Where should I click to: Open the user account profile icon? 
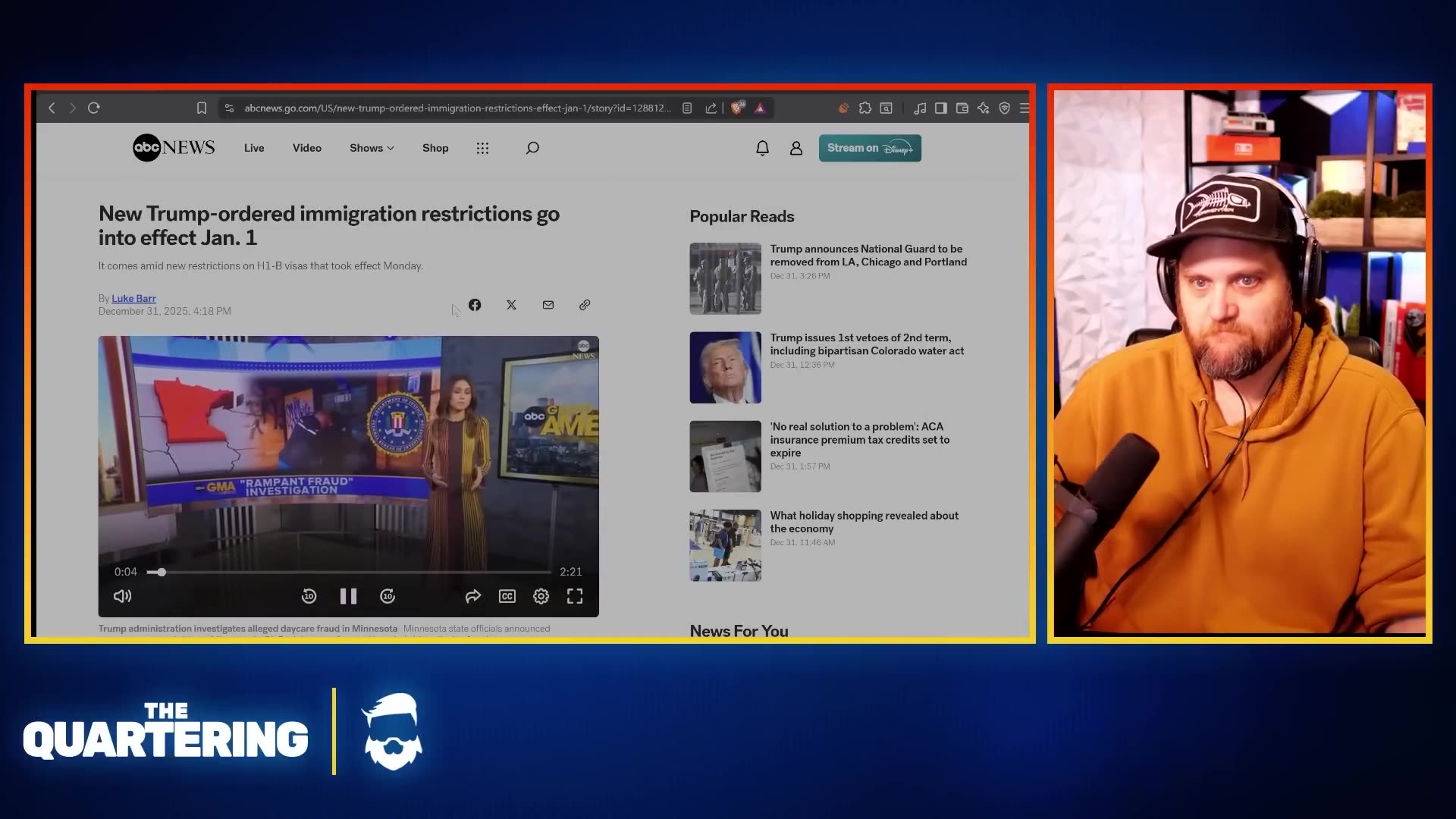(795, 149)
